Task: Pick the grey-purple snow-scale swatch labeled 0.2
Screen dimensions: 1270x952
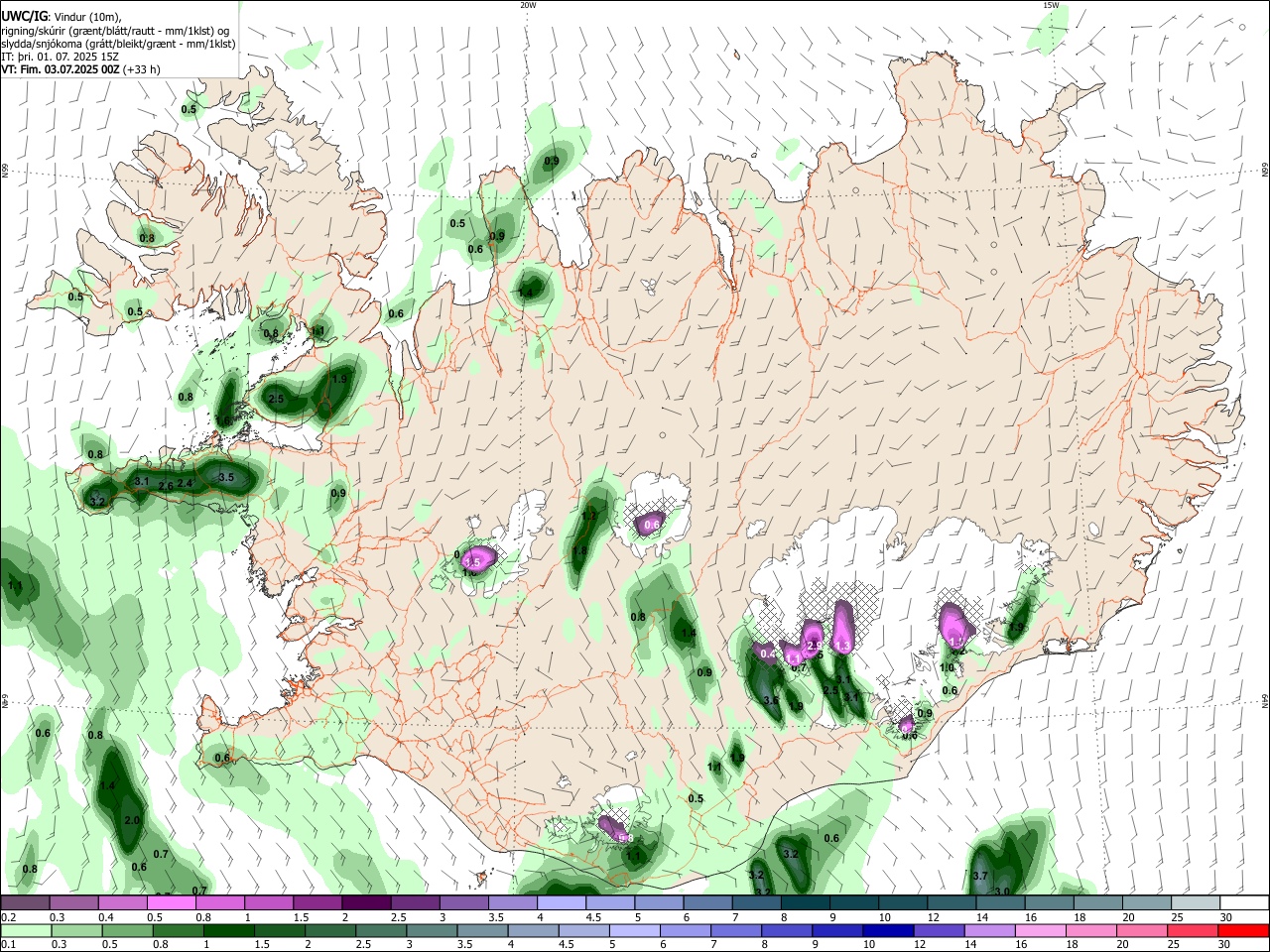Action: coord(26,902)
